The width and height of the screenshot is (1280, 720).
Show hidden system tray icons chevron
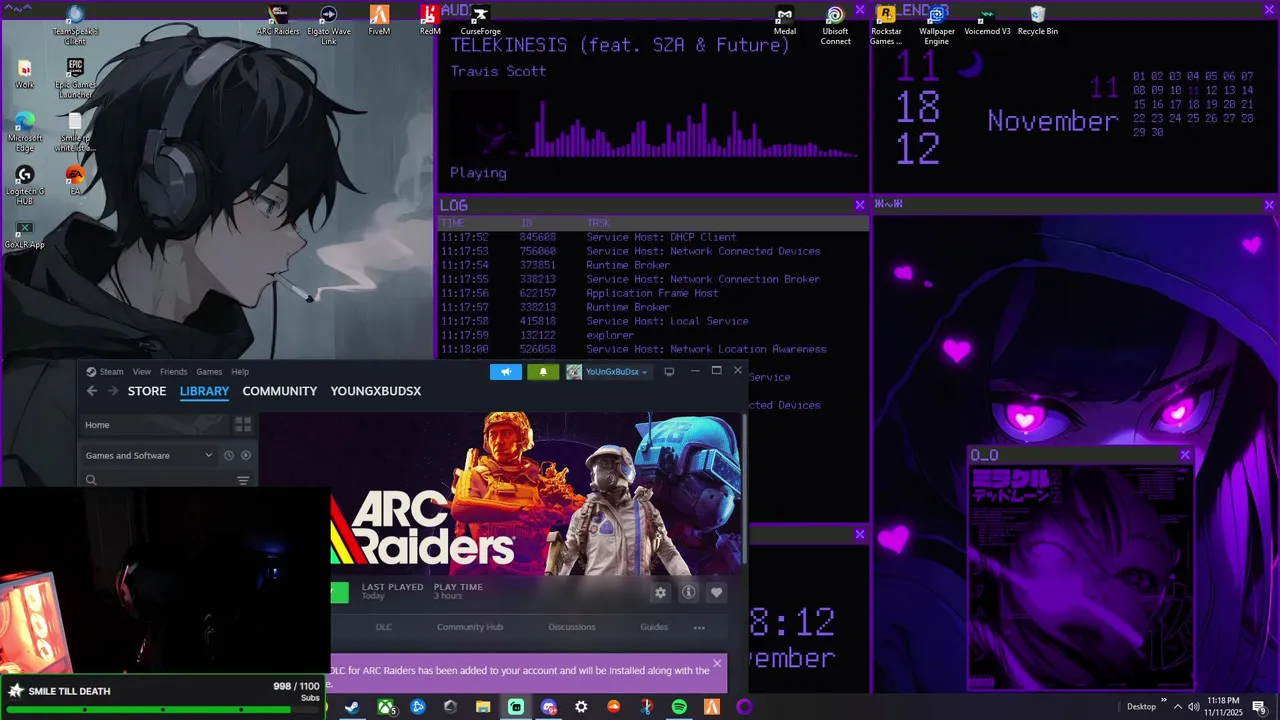(1177, 707)
